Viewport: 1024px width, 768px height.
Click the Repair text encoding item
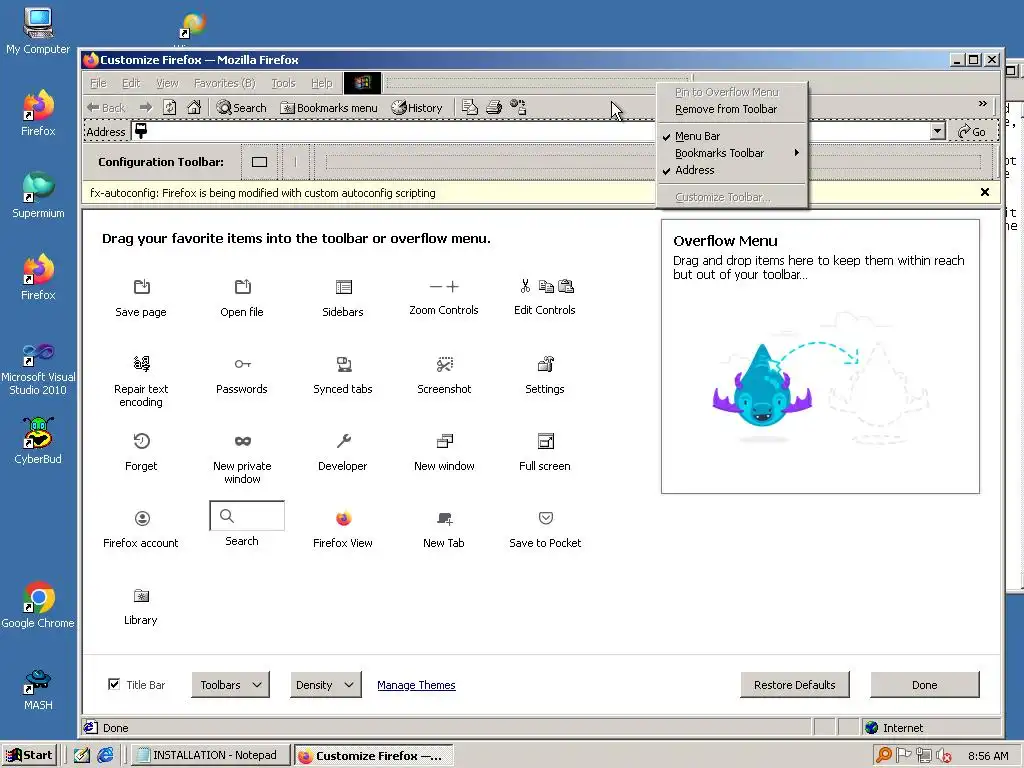click(141, 381)
